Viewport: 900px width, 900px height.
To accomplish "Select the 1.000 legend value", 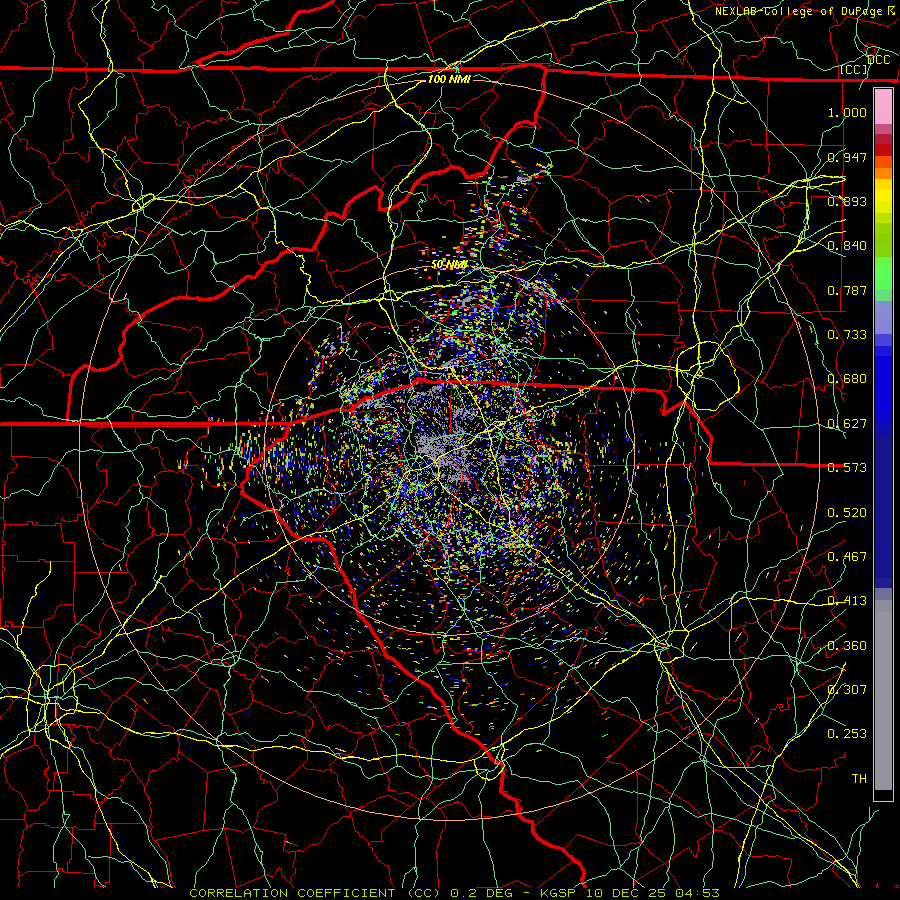I will click(x=847, y=112).
